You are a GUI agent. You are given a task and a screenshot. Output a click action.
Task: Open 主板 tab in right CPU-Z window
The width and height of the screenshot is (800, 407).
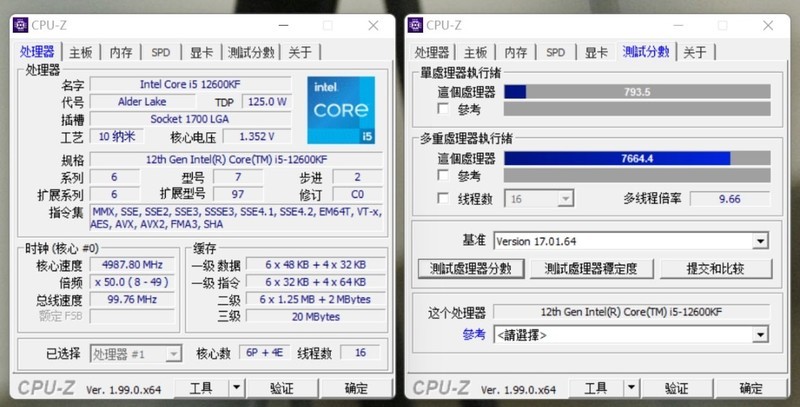click(x=476, y=52)
